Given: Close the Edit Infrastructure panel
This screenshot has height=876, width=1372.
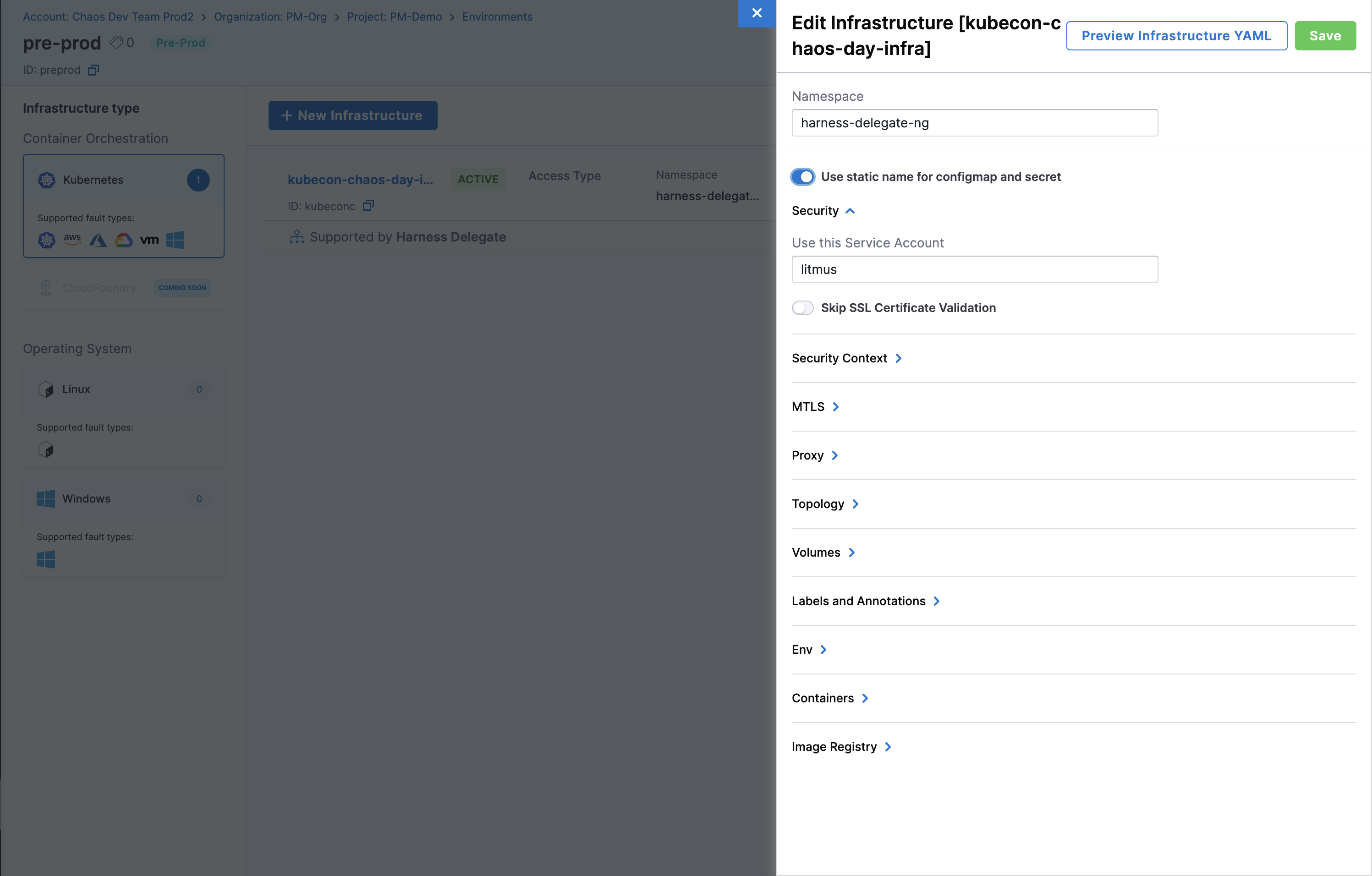Looking at the screenshot, I should [757, 13].
